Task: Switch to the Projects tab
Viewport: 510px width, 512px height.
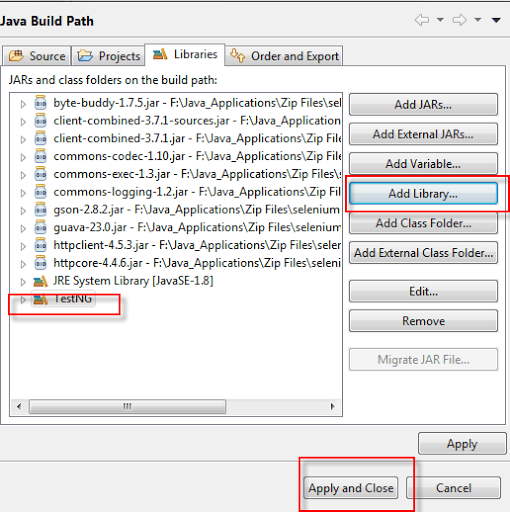Action: coord(108,56)
